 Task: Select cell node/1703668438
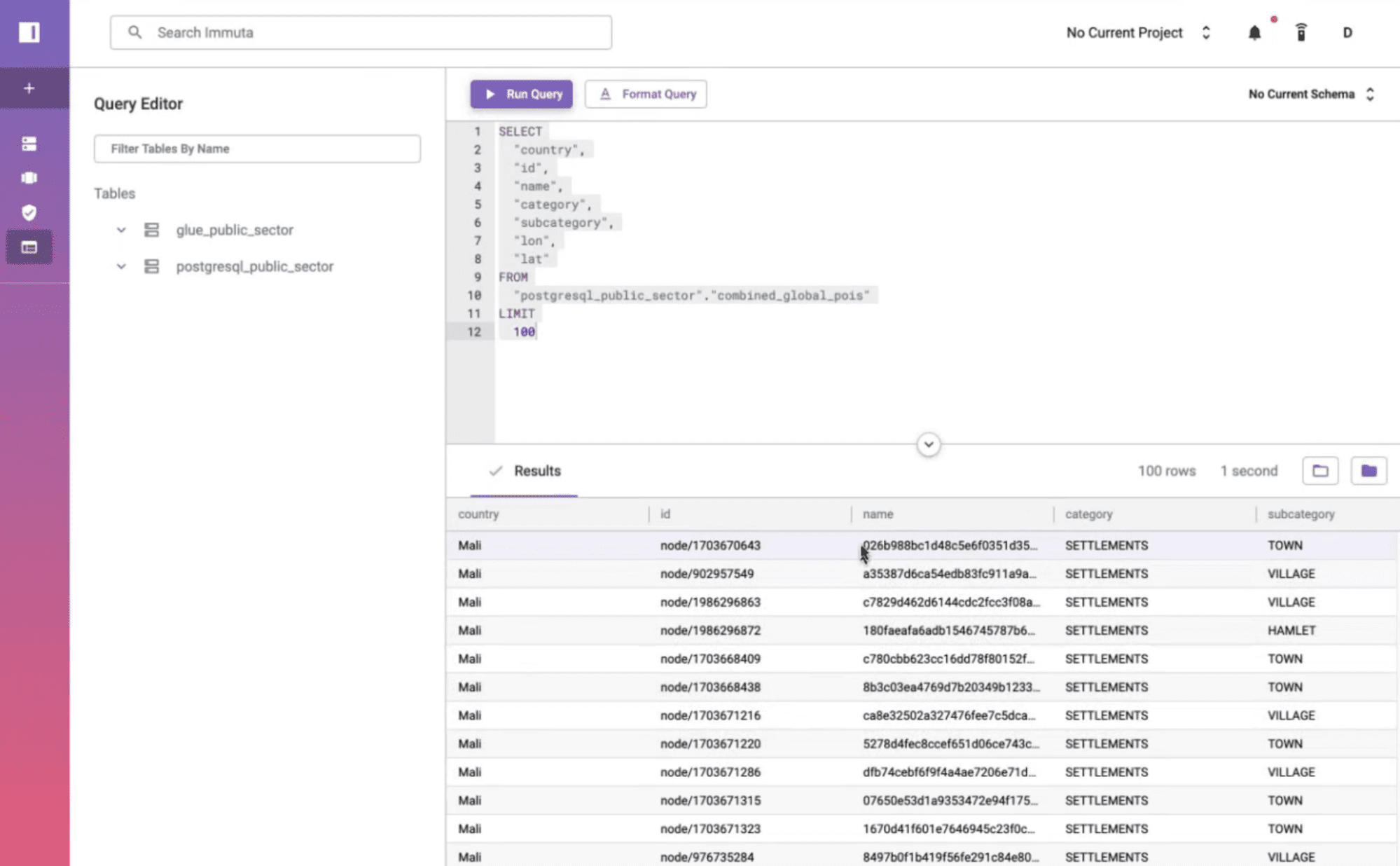(x=710, y=687)
